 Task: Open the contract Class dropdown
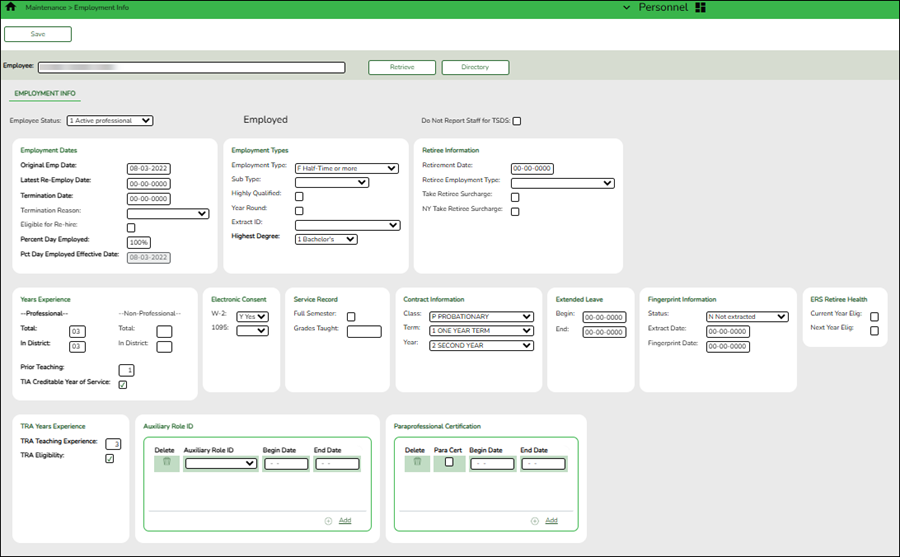tap(482, 316)
